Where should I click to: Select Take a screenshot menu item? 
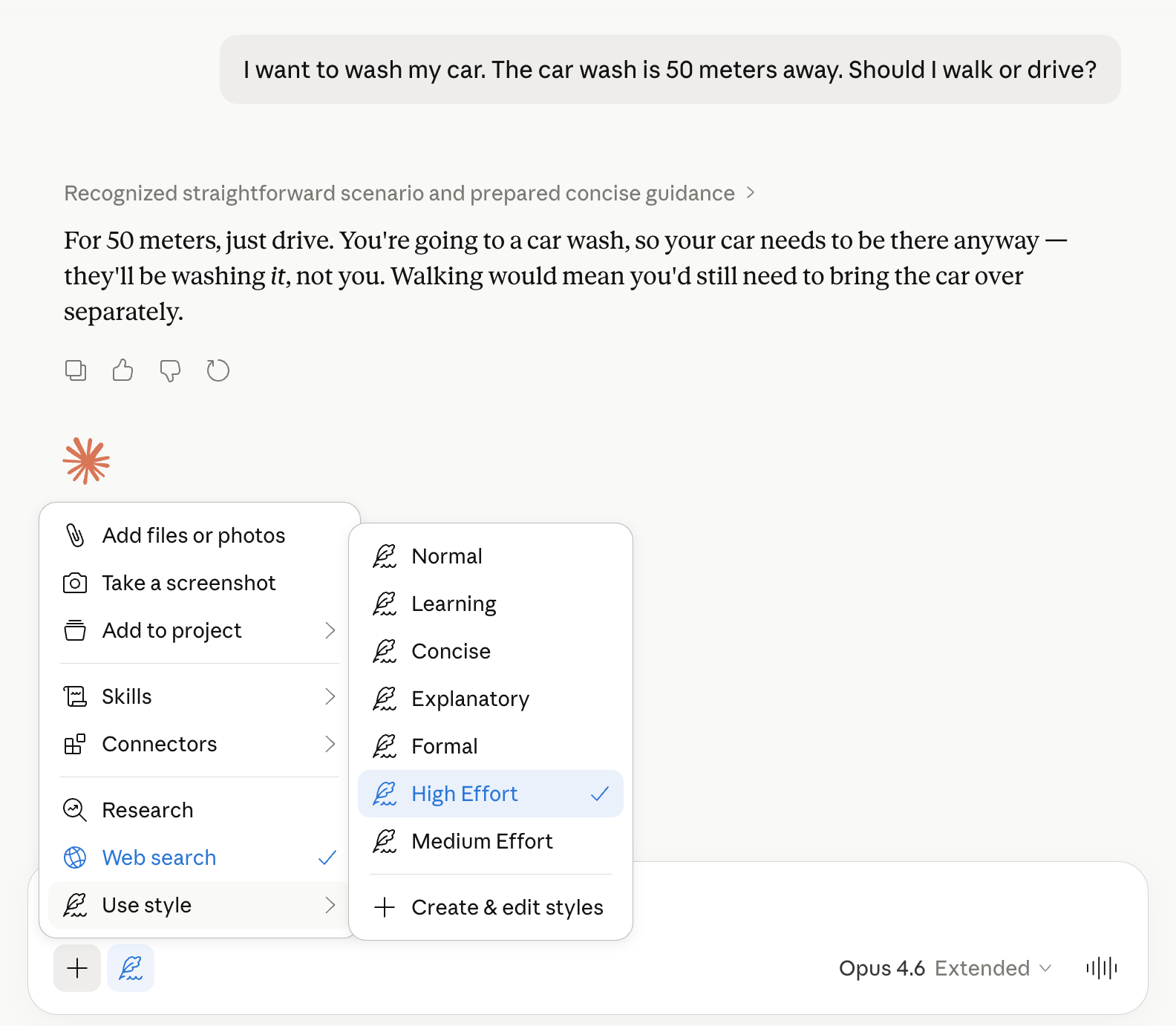(189, 583)
